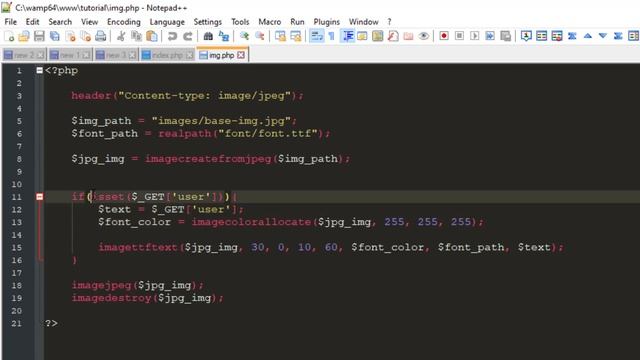This screenshot has height=360, width=640.
Task: Zoom in using the toolbar magnifier
Action: pos(244,36)
